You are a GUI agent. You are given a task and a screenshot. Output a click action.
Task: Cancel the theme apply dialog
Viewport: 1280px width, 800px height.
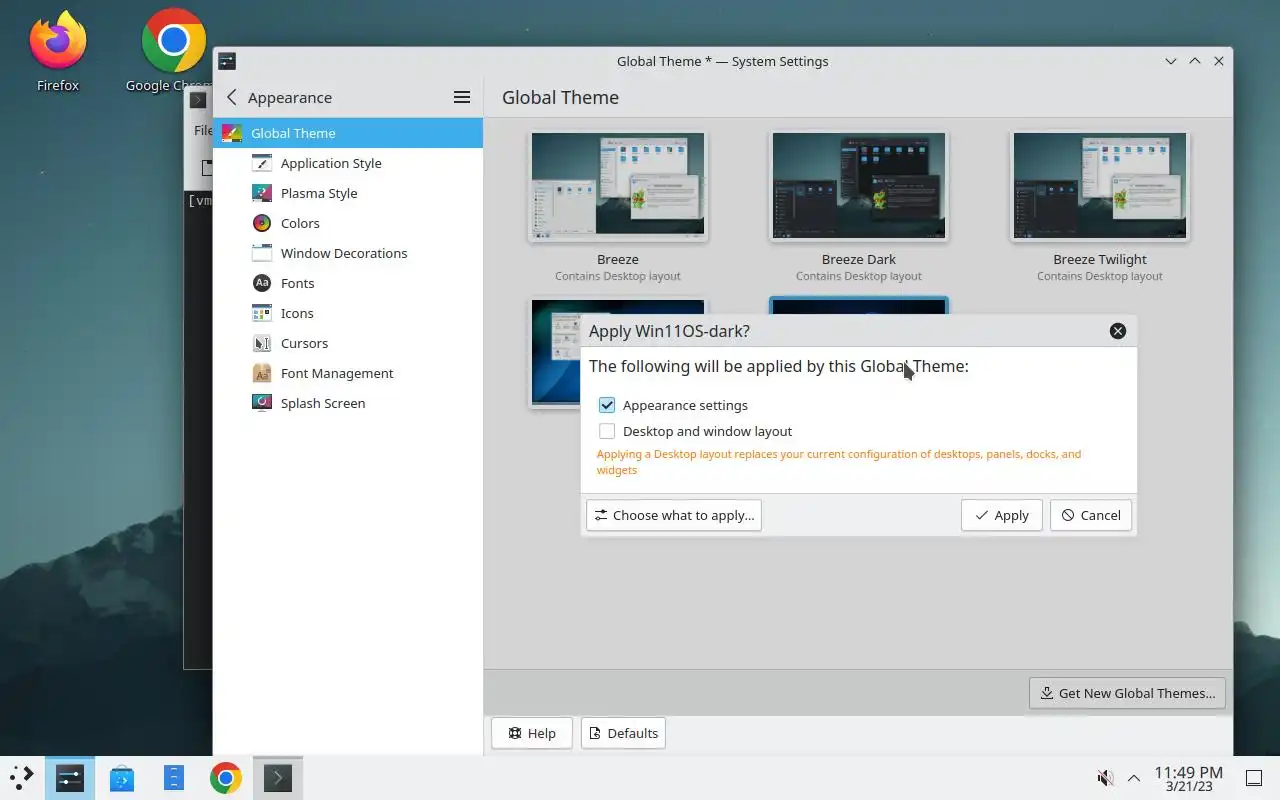pos(1090,515)
